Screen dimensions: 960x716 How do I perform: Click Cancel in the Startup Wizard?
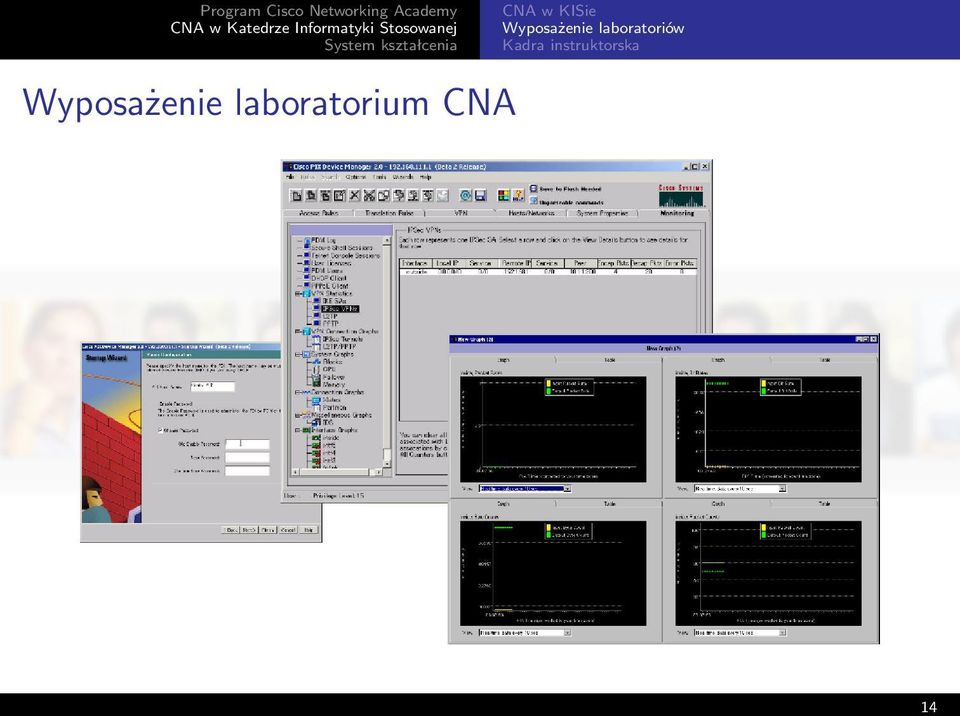click(x=288, y=530)
